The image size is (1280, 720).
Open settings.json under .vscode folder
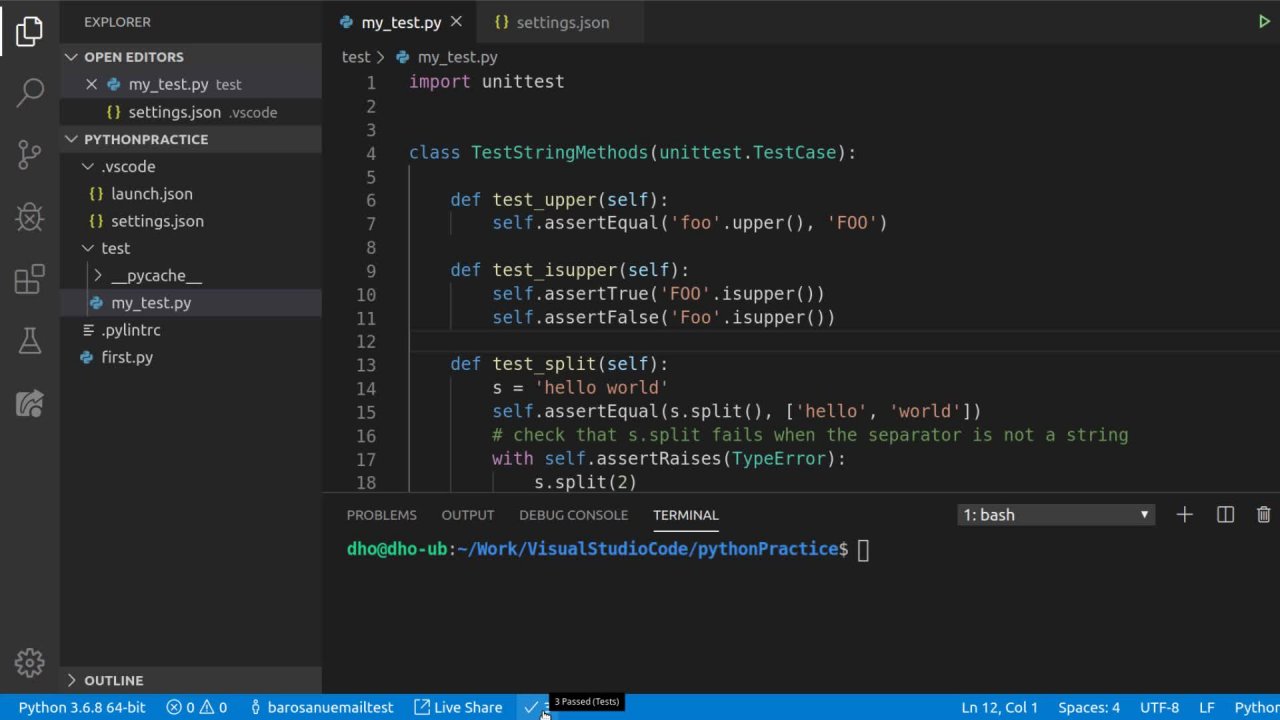[x=191, y=221]
